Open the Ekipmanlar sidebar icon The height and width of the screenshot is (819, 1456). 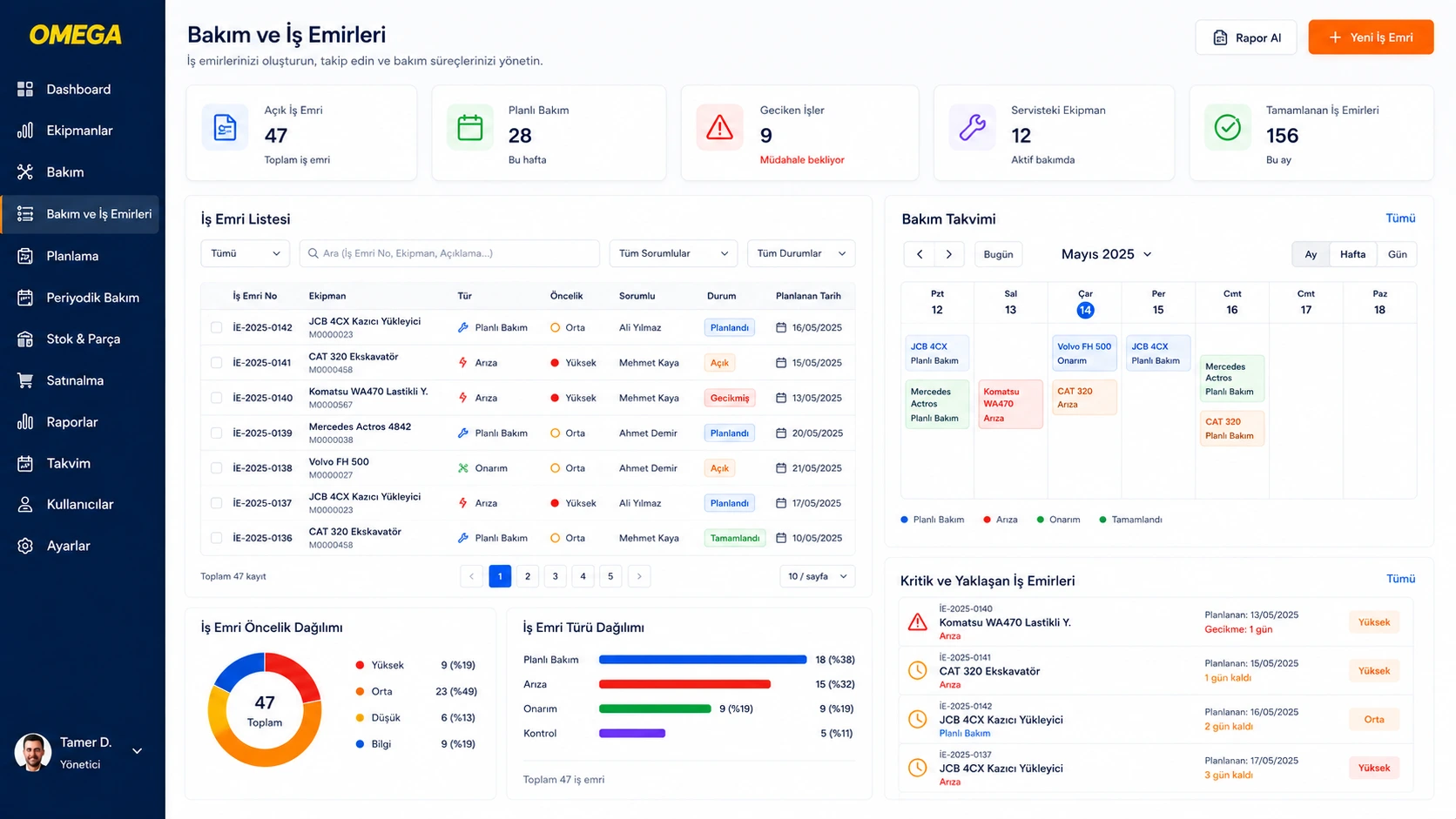25,131
